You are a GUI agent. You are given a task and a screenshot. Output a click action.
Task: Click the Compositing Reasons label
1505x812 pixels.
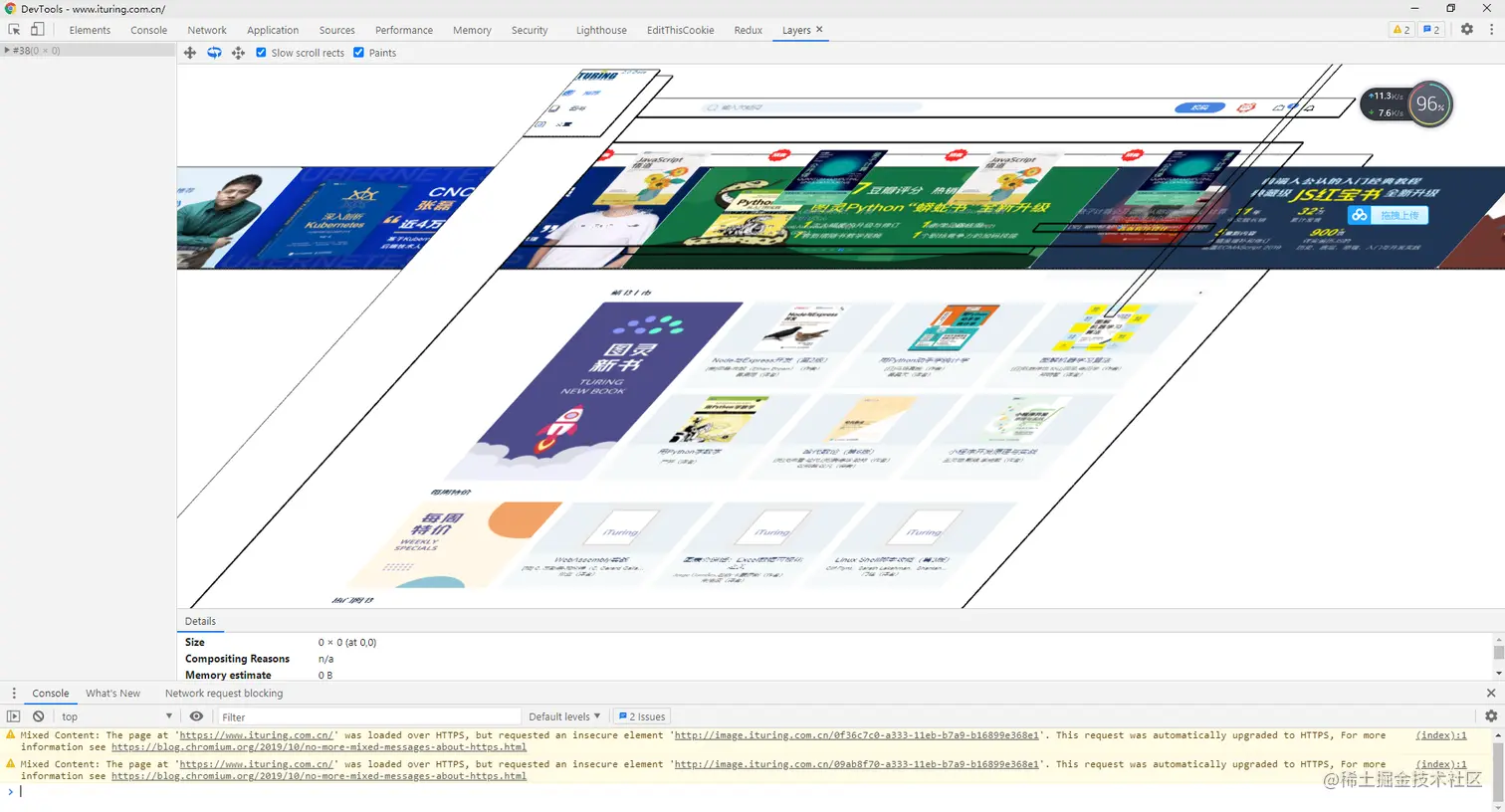point(237,659)
